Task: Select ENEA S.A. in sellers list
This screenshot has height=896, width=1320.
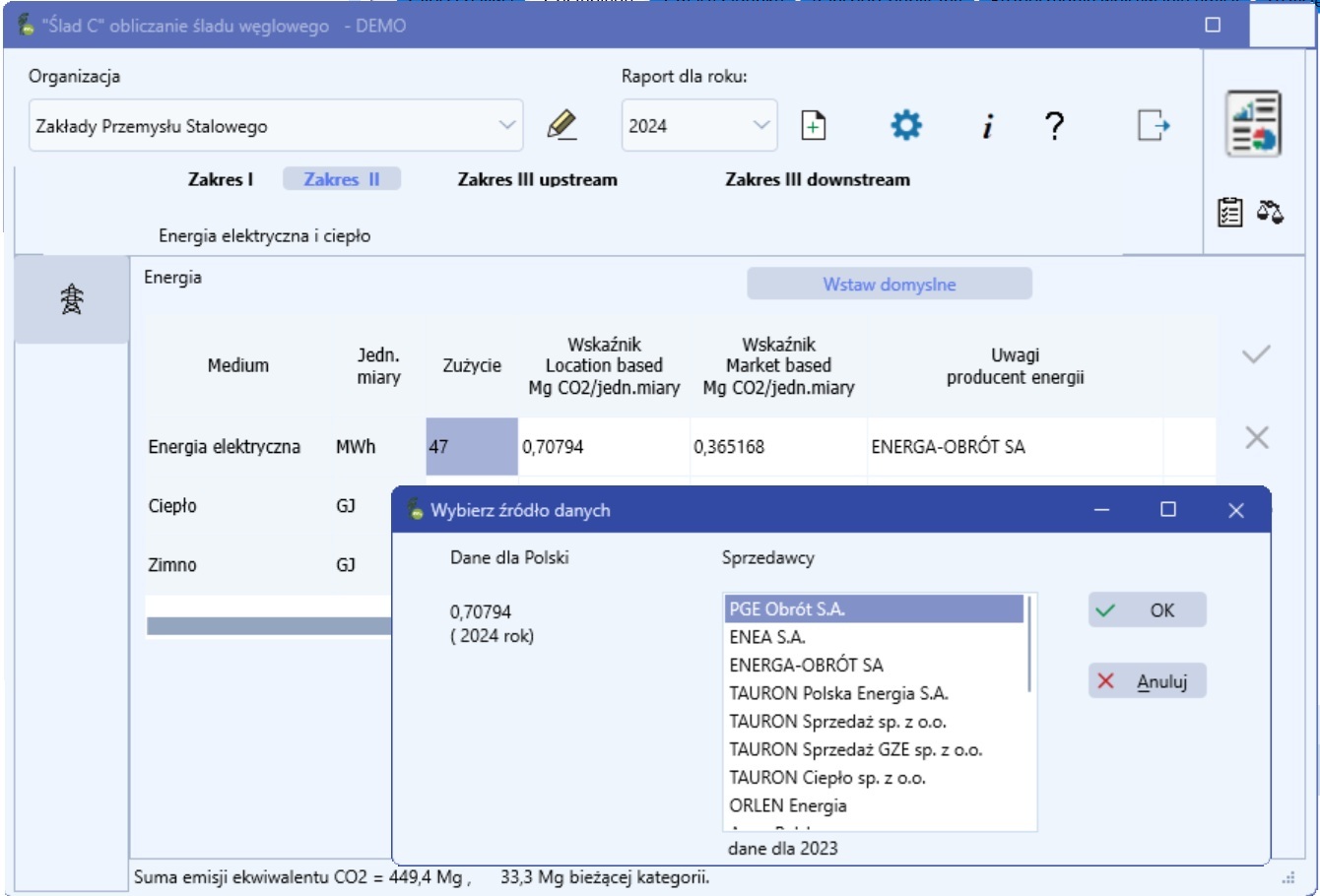Action: point(875,637)
